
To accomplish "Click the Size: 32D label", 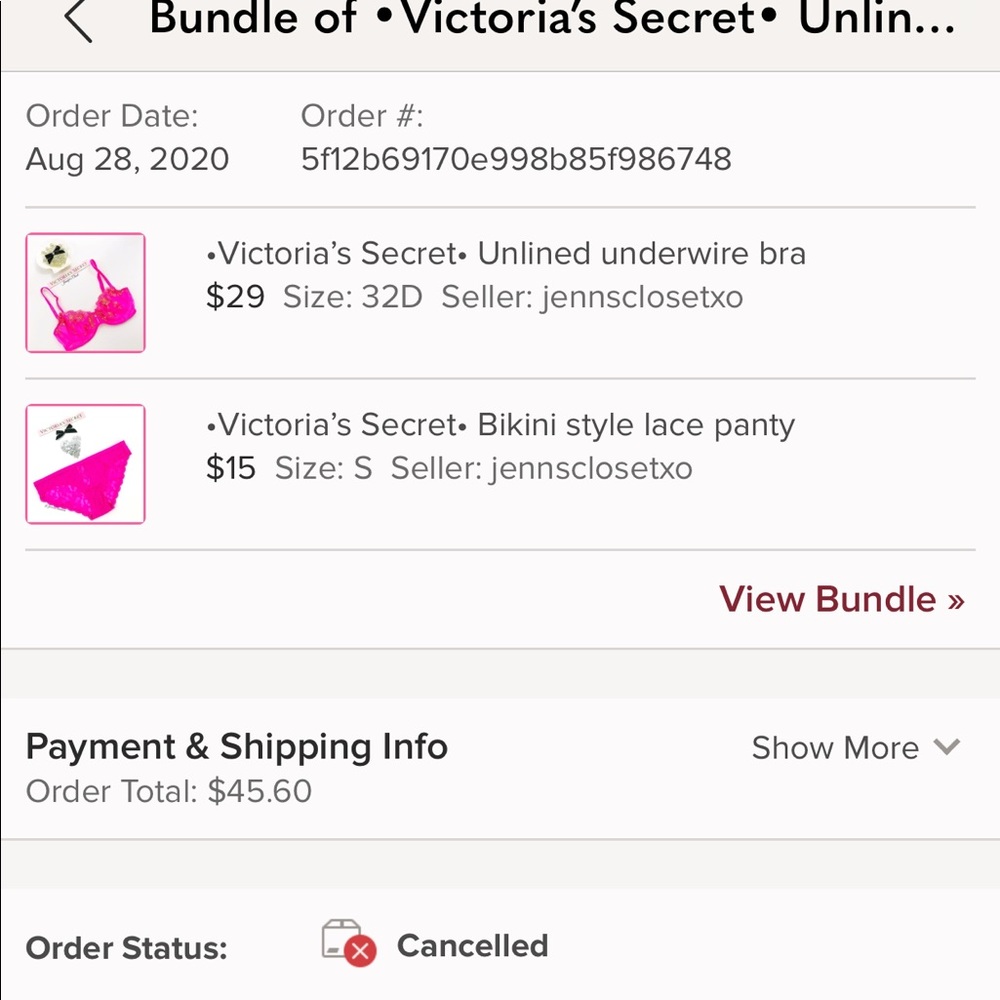I will (x=353, y=297).
